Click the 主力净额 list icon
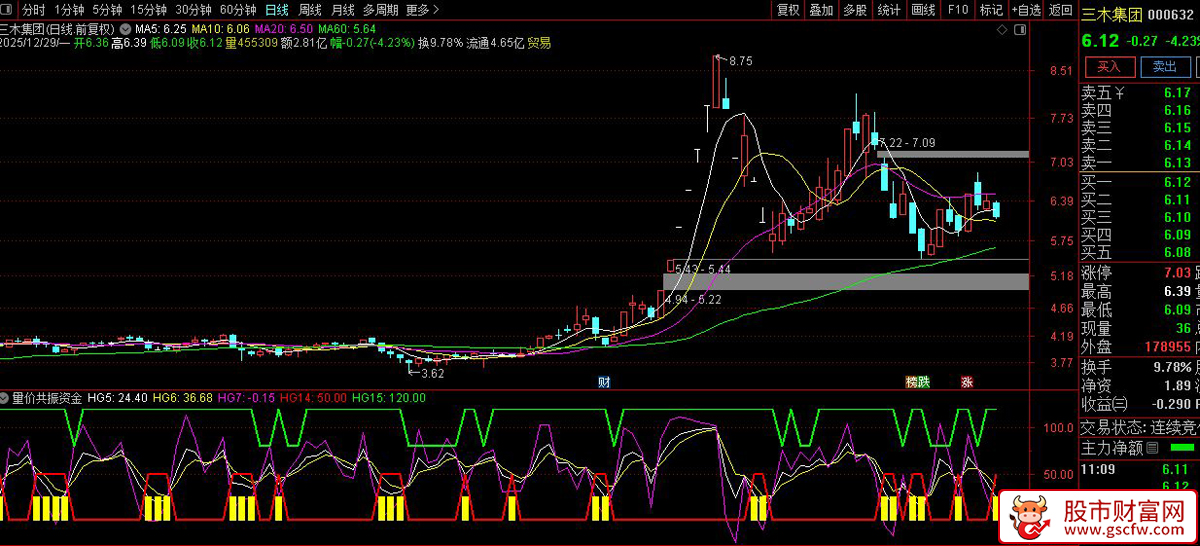 [x=1152, y=447]
